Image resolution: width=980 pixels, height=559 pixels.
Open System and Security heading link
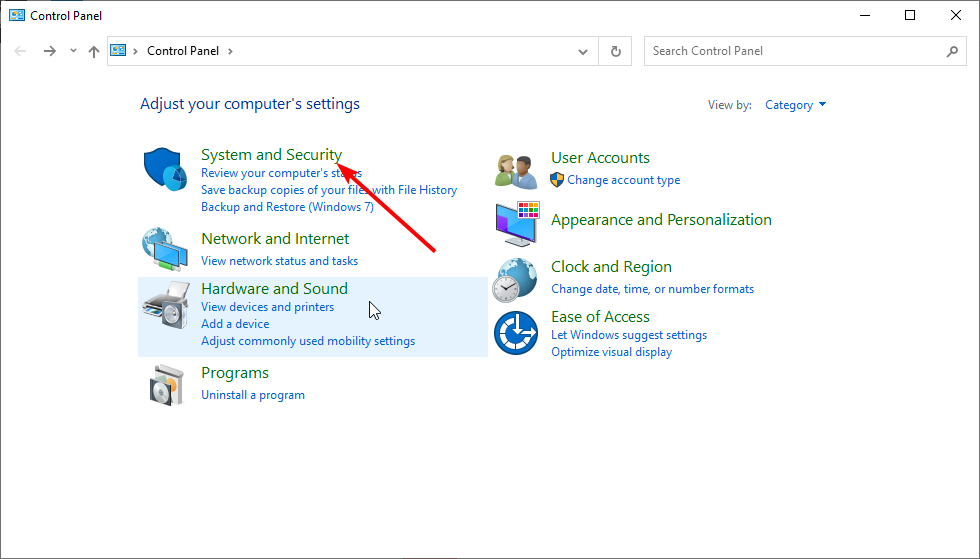tap(272, 154)
